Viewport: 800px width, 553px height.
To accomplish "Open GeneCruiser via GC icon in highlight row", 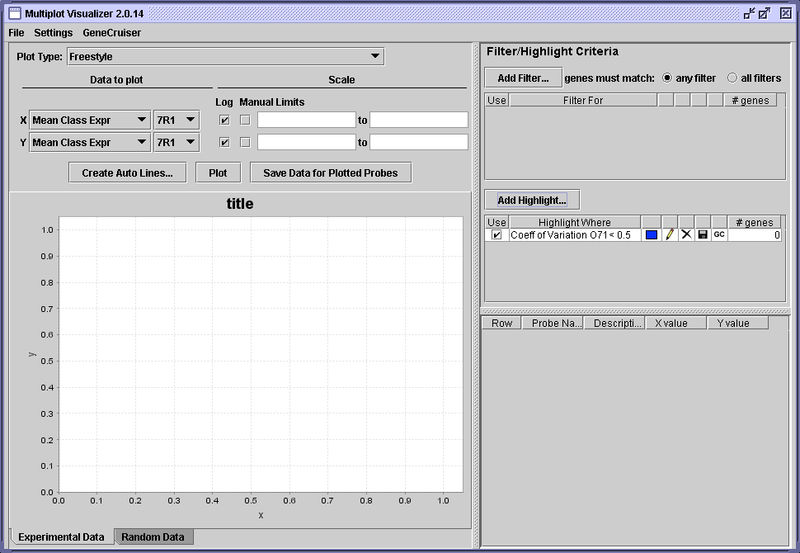I will 719,235.
